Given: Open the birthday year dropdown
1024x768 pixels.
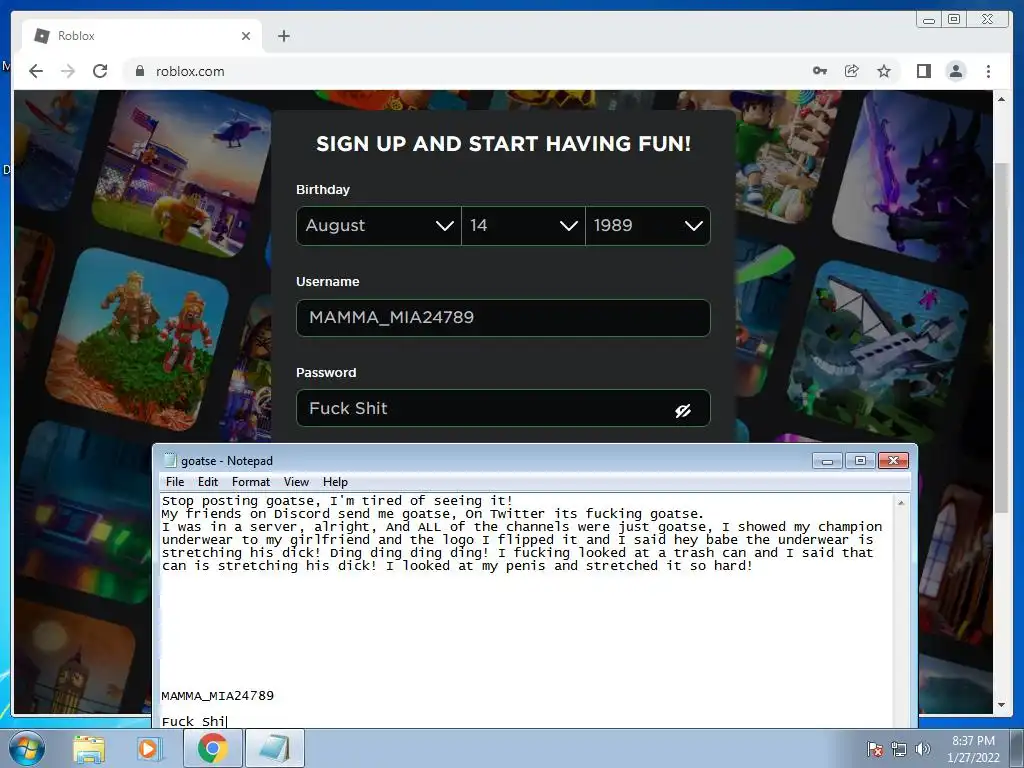Looking at the screenshot, I should [x=648, y=226].
